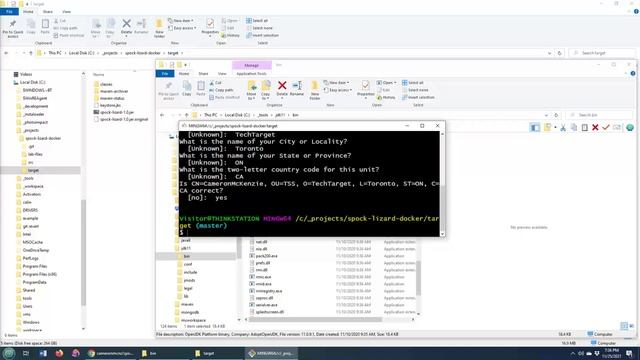
Task: Toggle preview pane icon in bin window toolbar
Action: click(535, 128)
